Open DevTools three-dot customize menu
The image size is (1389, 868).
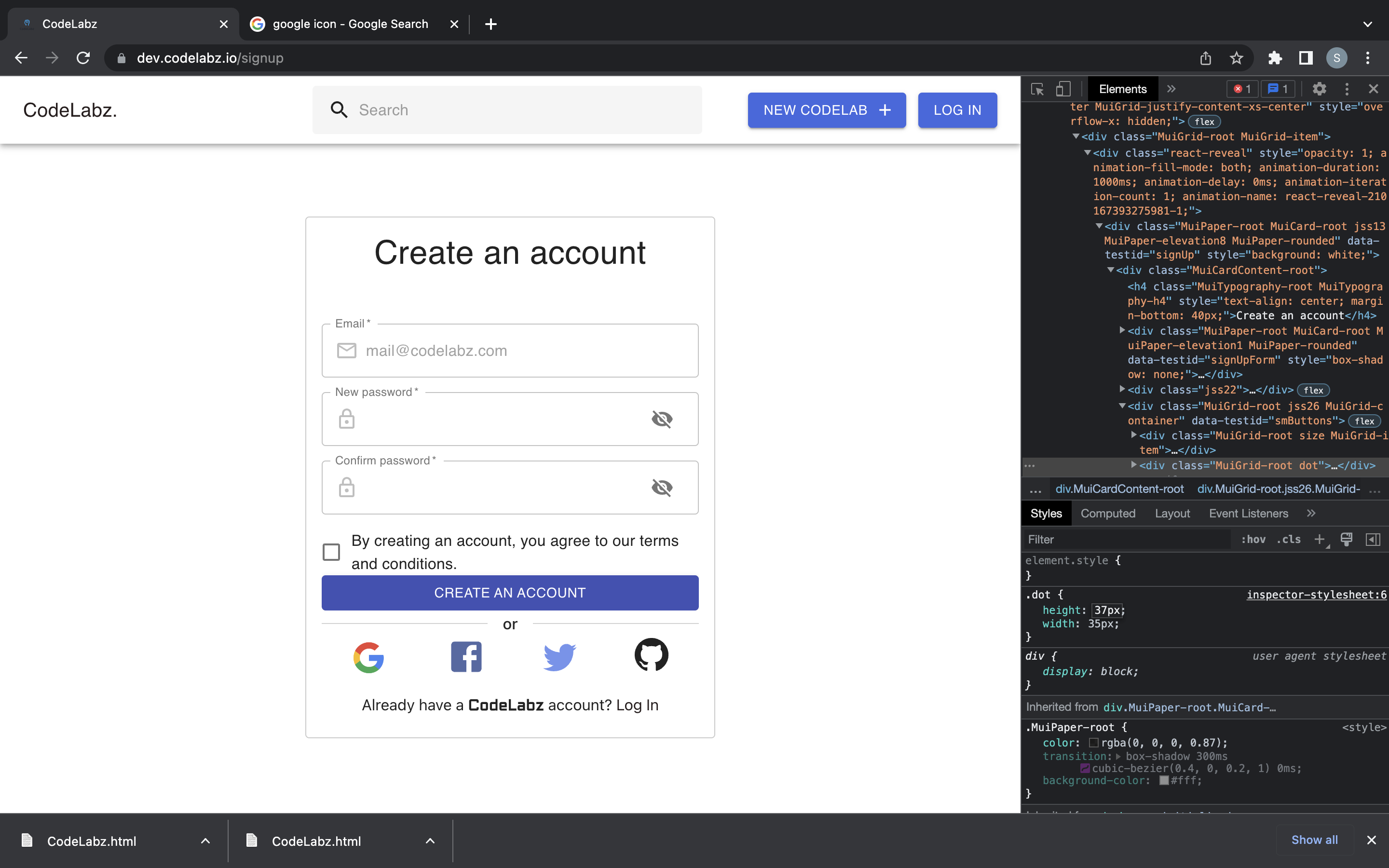tap(1347, 89)
